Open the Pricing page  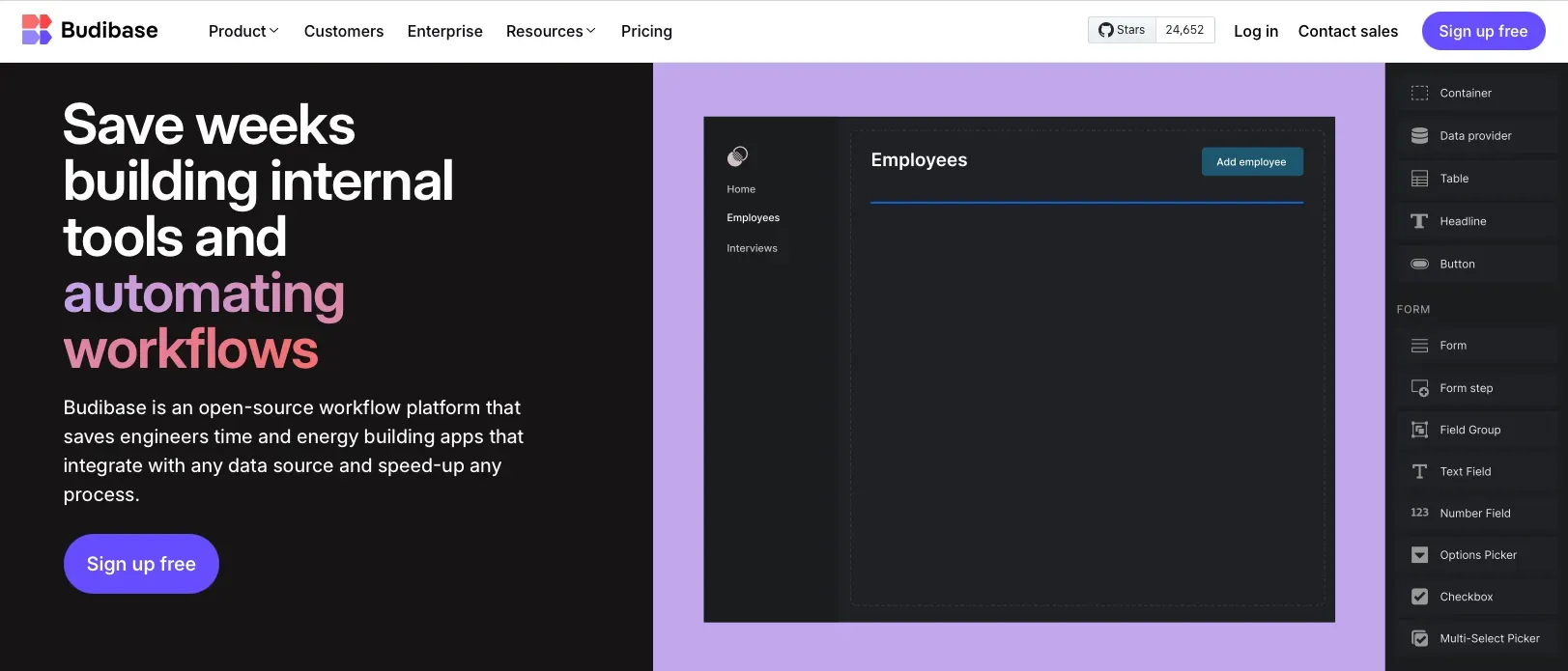pyautogui.click(x=646, y=31)
